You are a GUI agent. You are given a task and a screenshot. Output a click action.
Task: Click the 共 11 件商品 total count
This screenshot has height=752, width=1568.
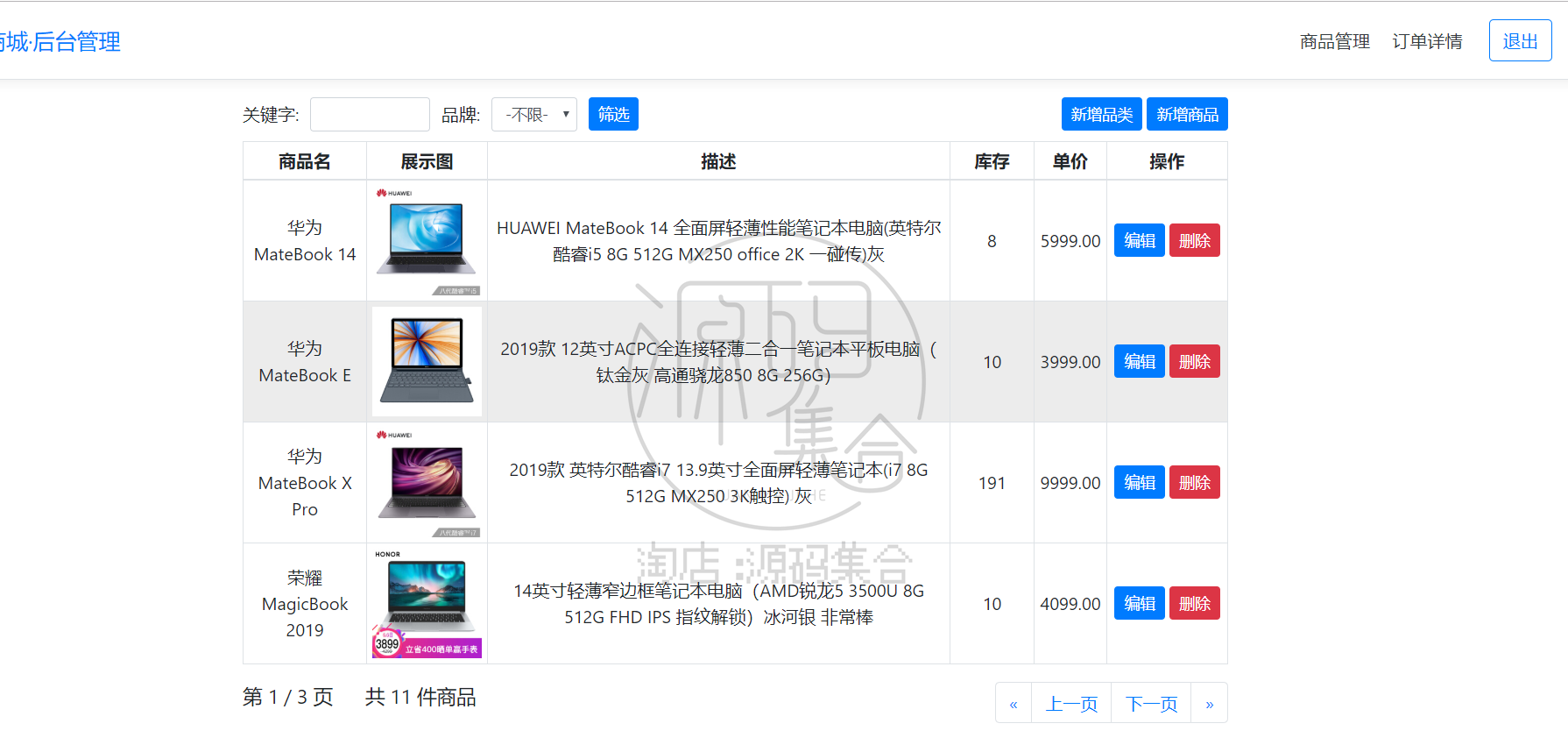pos(420,697)
